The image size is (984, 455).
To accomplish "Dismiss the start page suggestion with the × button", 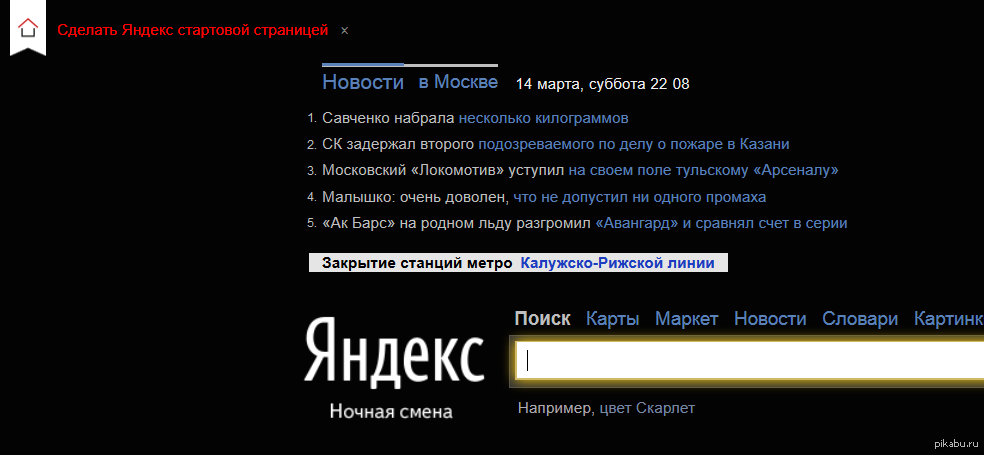I will pyautogui.click(x=345, y=31).
